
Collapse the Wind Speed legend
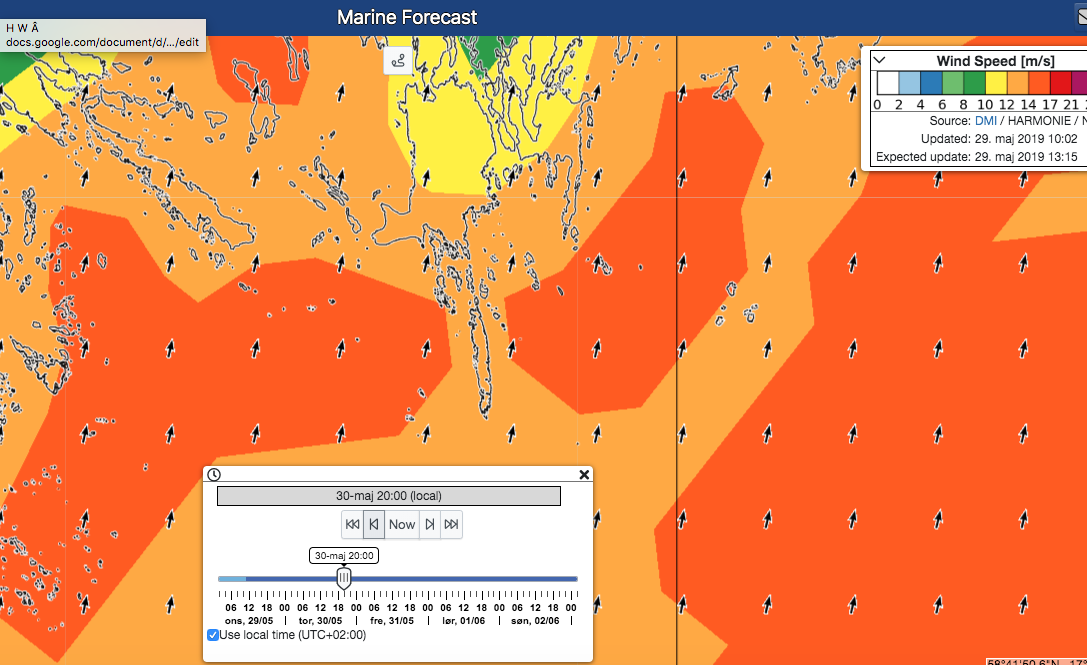tap(880, 61)
